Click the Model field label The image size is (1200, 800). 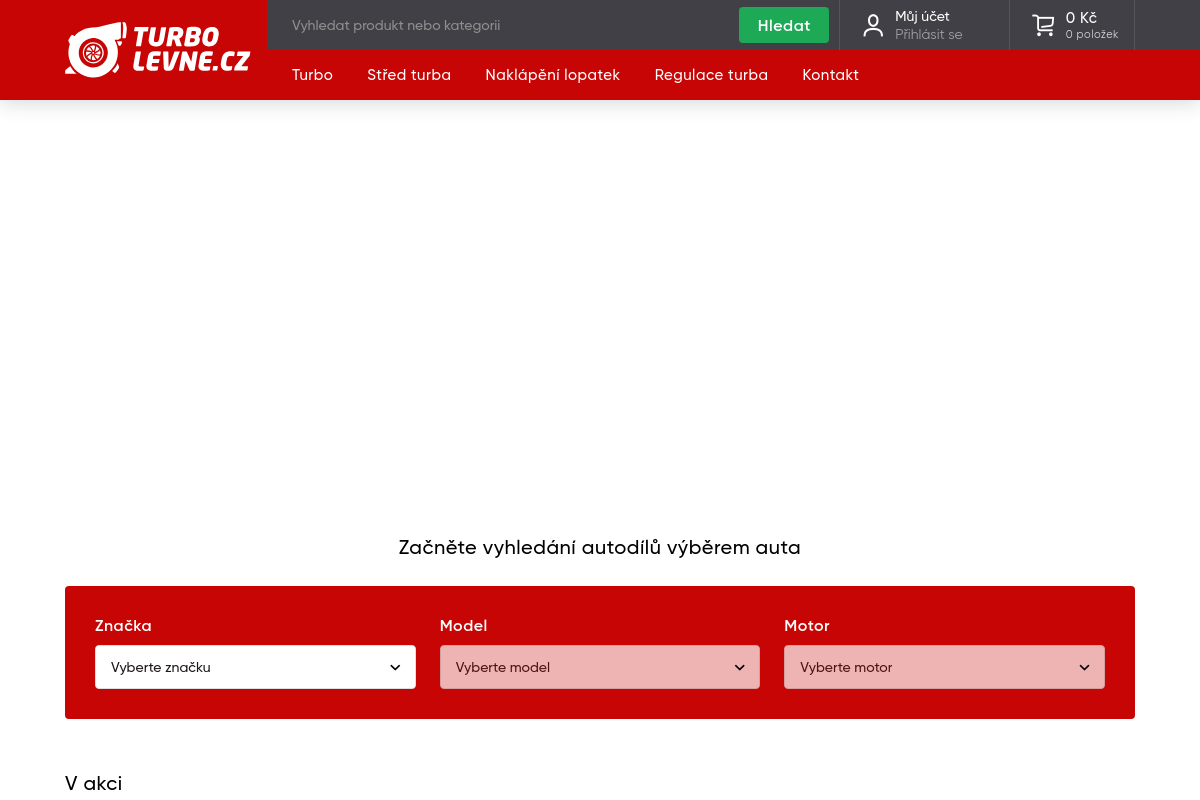463,626
